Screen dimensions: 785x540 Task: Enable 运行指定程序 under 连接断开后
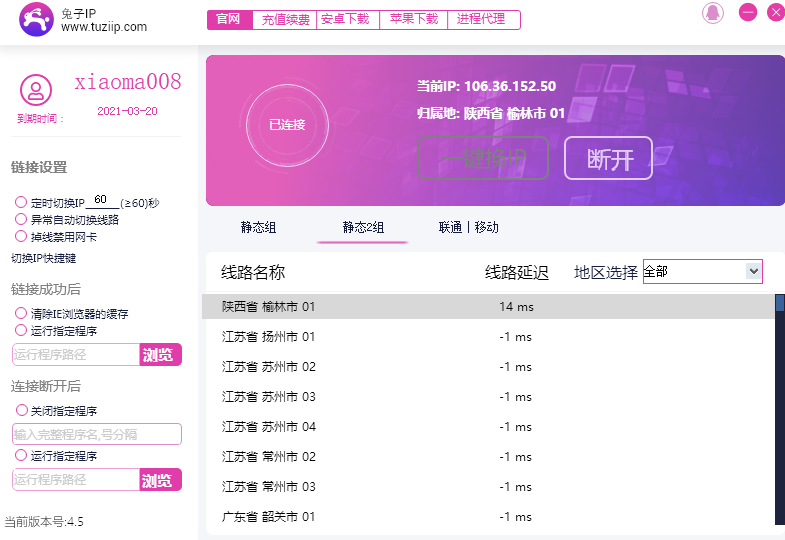tap(21, 455)
